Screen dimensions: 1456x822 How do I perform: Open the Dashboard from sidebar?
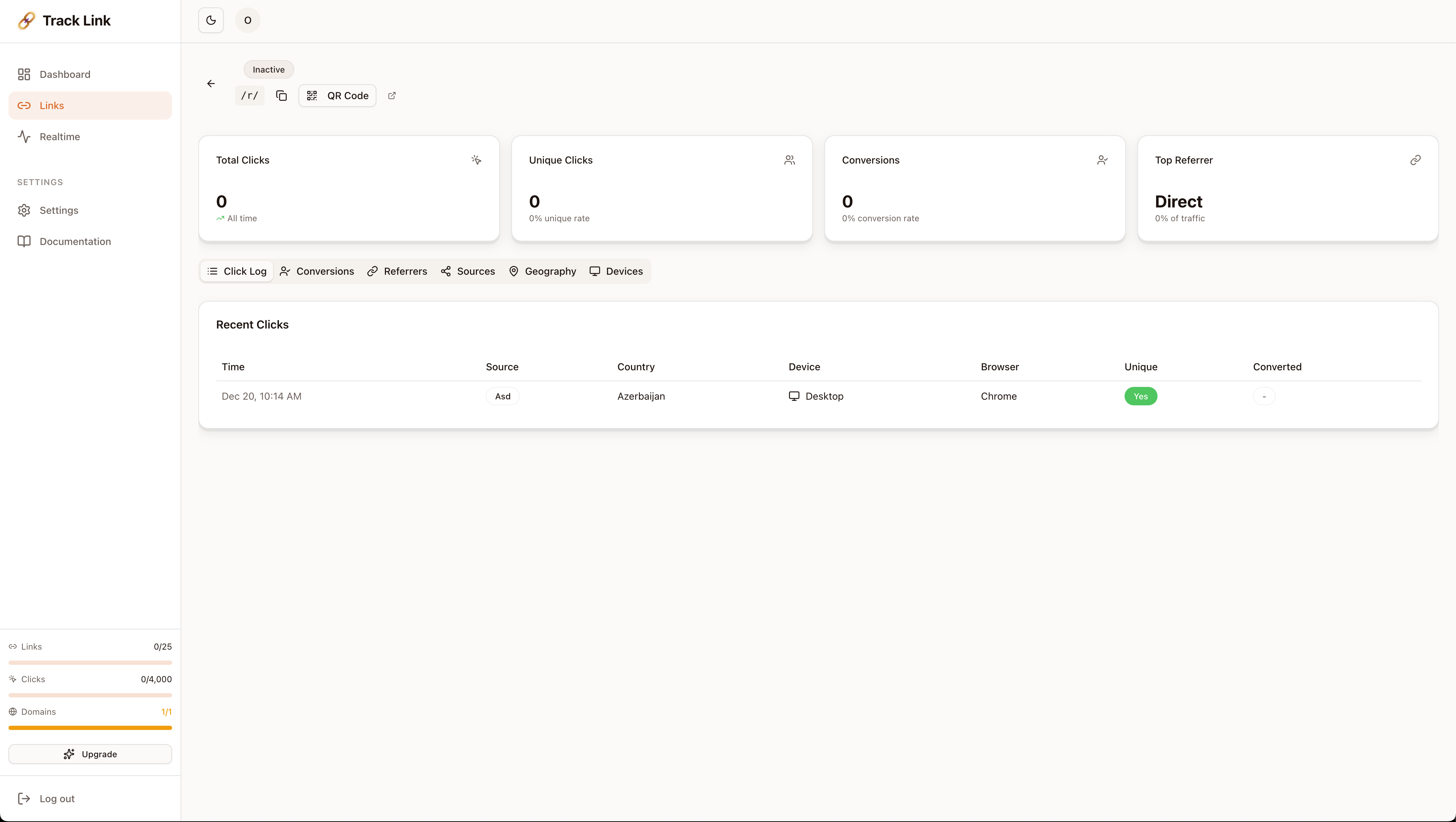coord(65,74)
